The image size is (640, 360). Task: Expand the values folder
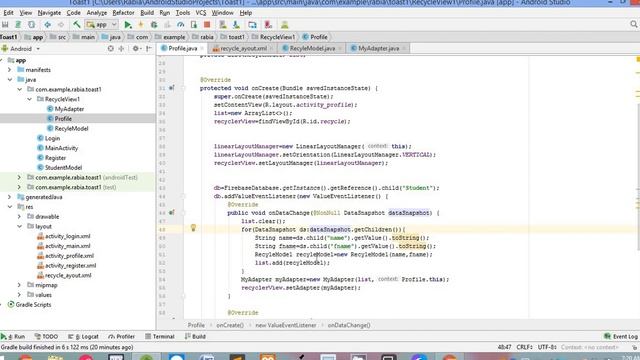click(19, 295)
